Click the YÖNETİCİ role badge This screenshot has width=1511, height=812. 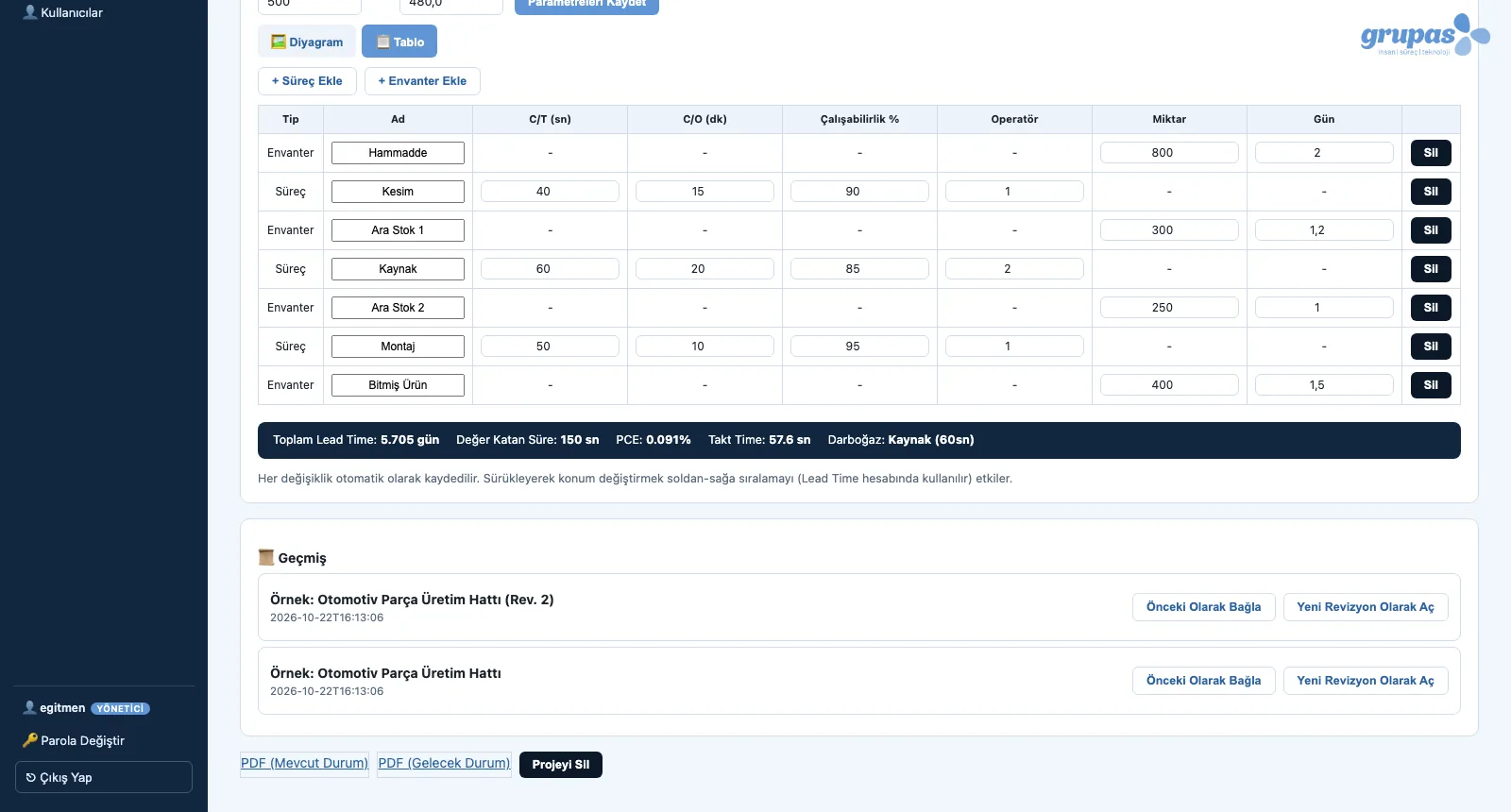click(x=120, y=708)
